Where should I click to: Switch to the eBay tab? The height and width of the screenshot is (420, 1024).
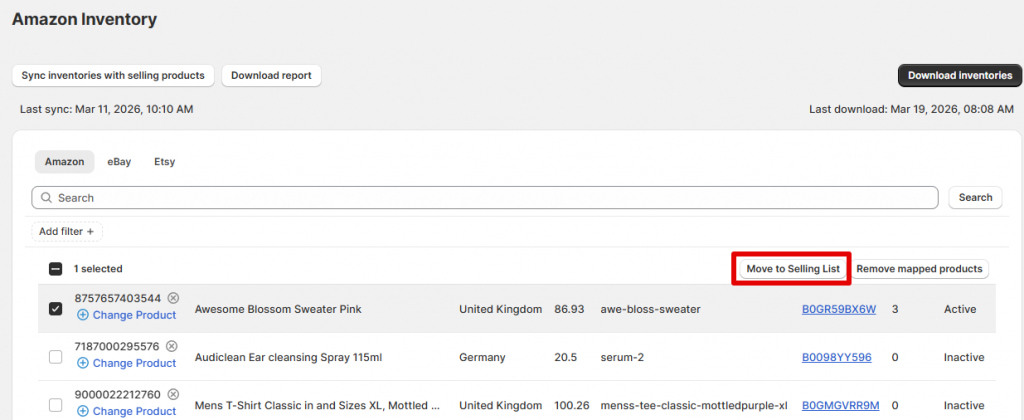click(119, 162)
